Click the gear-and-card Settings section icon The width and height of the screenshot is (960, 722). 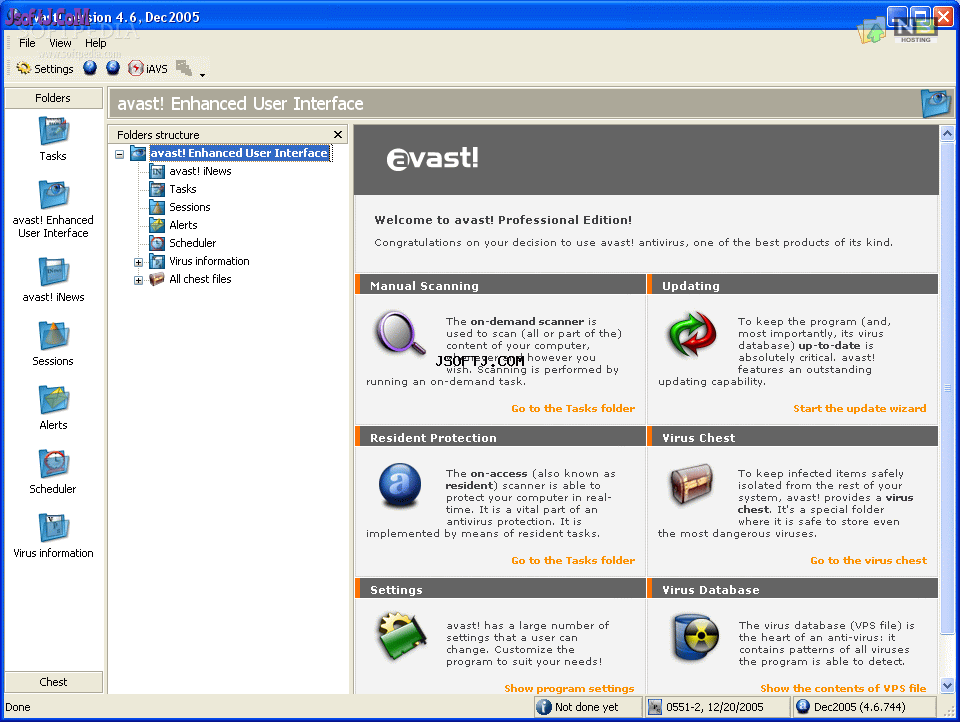[x=401, y=636]
